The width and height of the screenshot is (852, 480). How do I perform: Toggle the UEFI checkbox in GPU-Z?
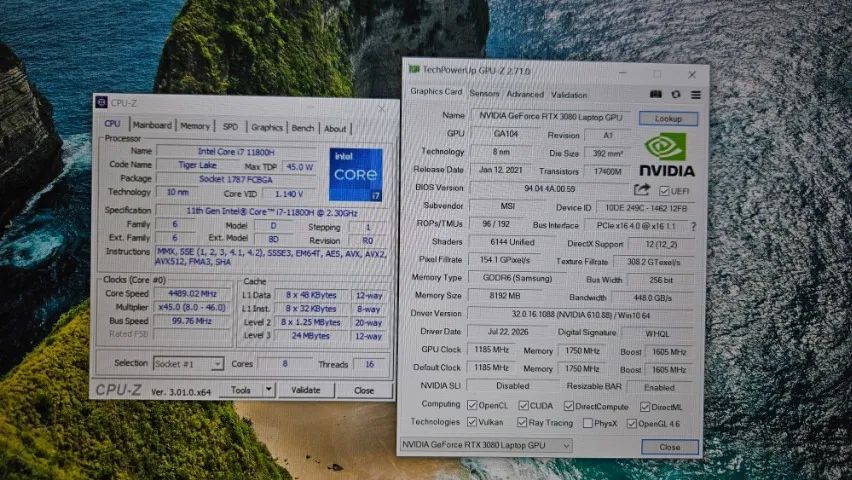point(664,191)
